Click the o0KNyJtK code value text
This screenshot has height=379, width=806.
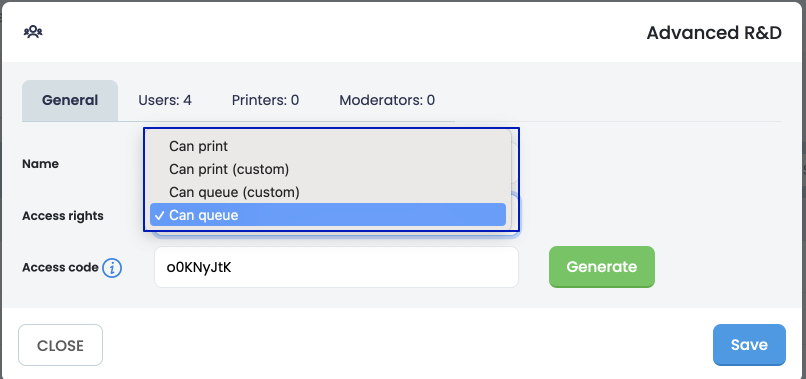(x=199, y=267)
